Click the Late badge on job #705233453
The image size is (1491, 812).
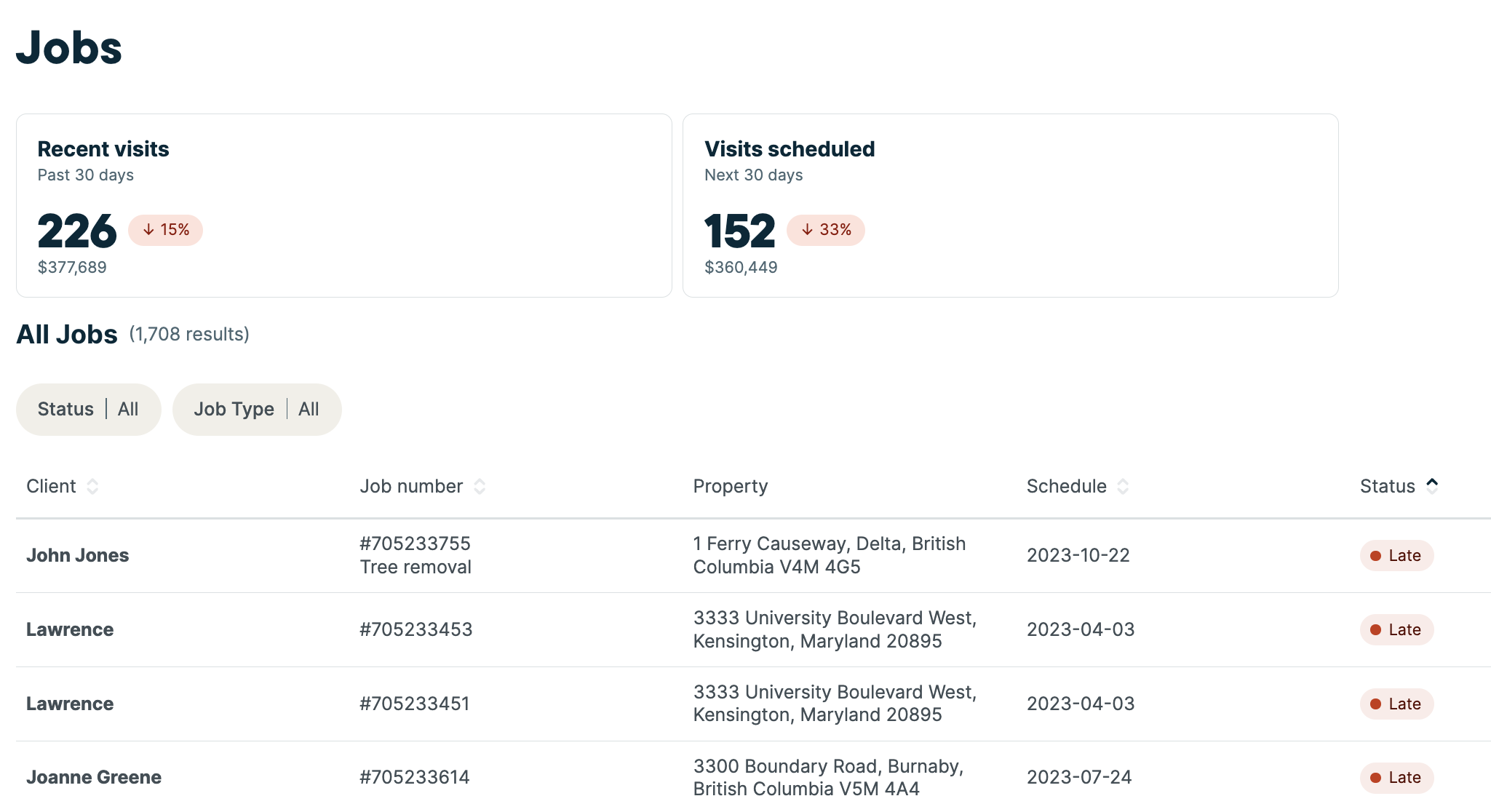tap(1396, 629)
